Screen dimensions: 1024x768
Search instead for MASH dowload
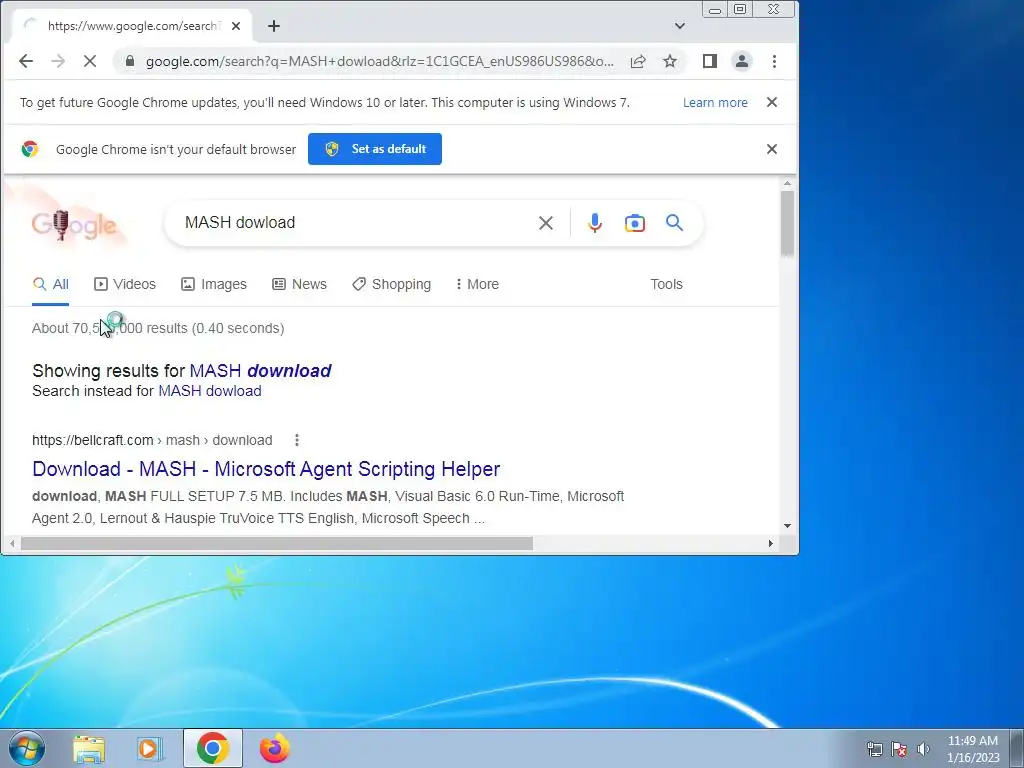coord(210,391)
